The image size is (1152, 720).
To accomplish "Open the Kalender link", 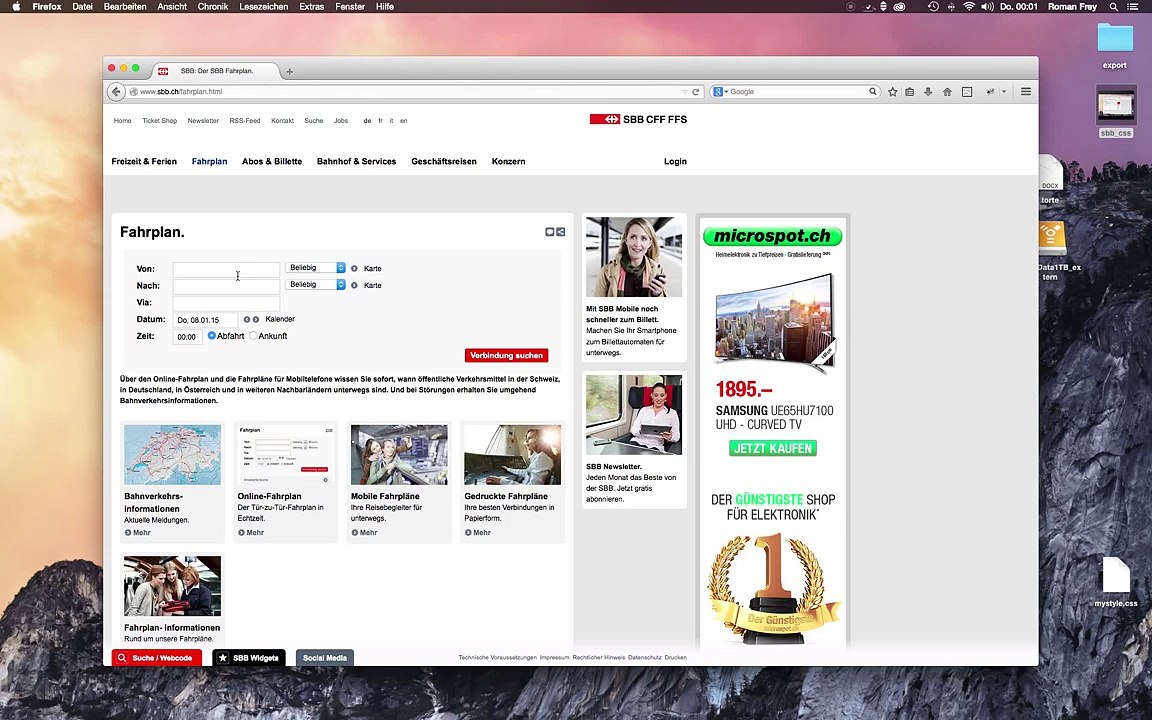I will 280,320.
